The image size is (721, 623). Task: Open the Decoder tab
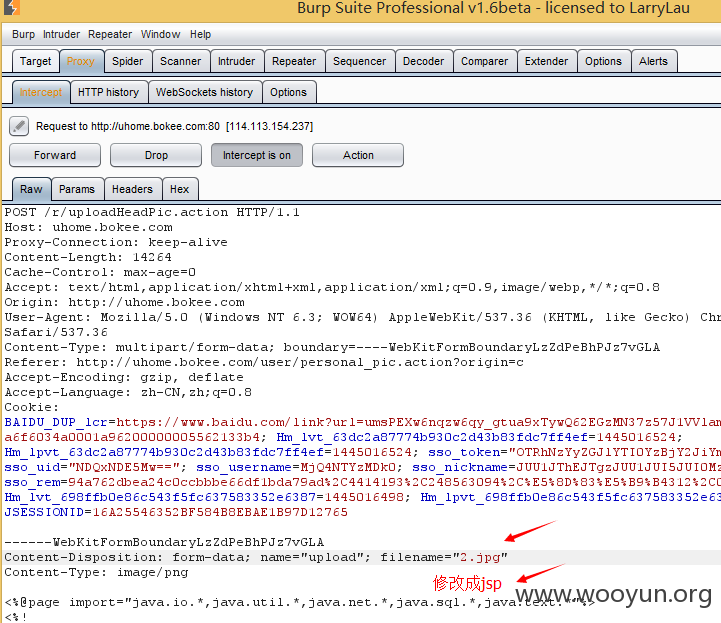423,61
